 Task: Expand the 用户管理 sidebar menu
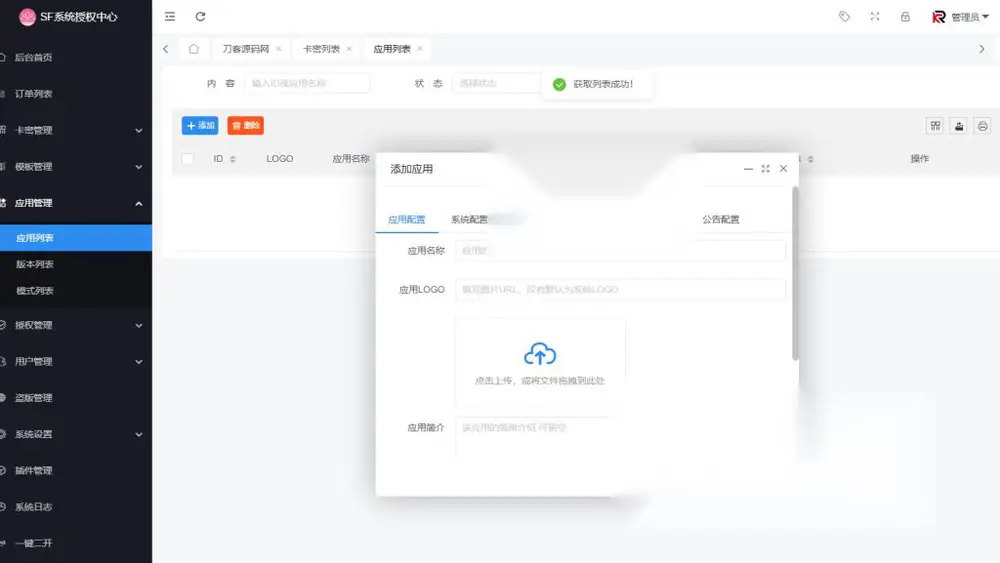tap(76, 362)
